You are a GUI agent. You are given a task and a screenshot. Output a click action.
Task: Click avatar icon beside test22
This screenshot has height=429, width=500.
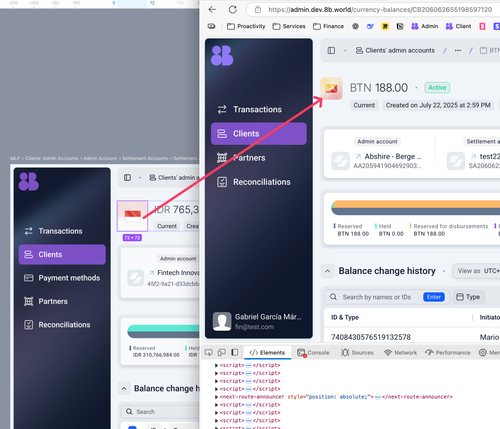tap(456, 161)
